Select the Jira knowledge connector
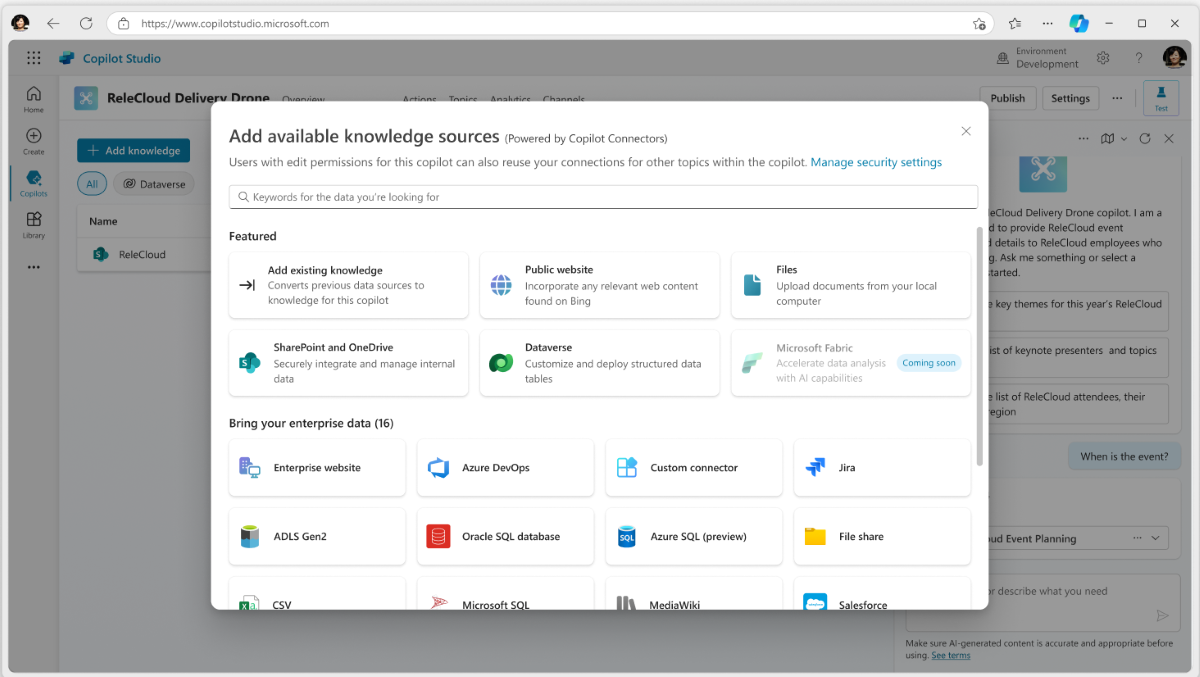Viewport: 1200px width, 677px height. click(x=881, y=467)
